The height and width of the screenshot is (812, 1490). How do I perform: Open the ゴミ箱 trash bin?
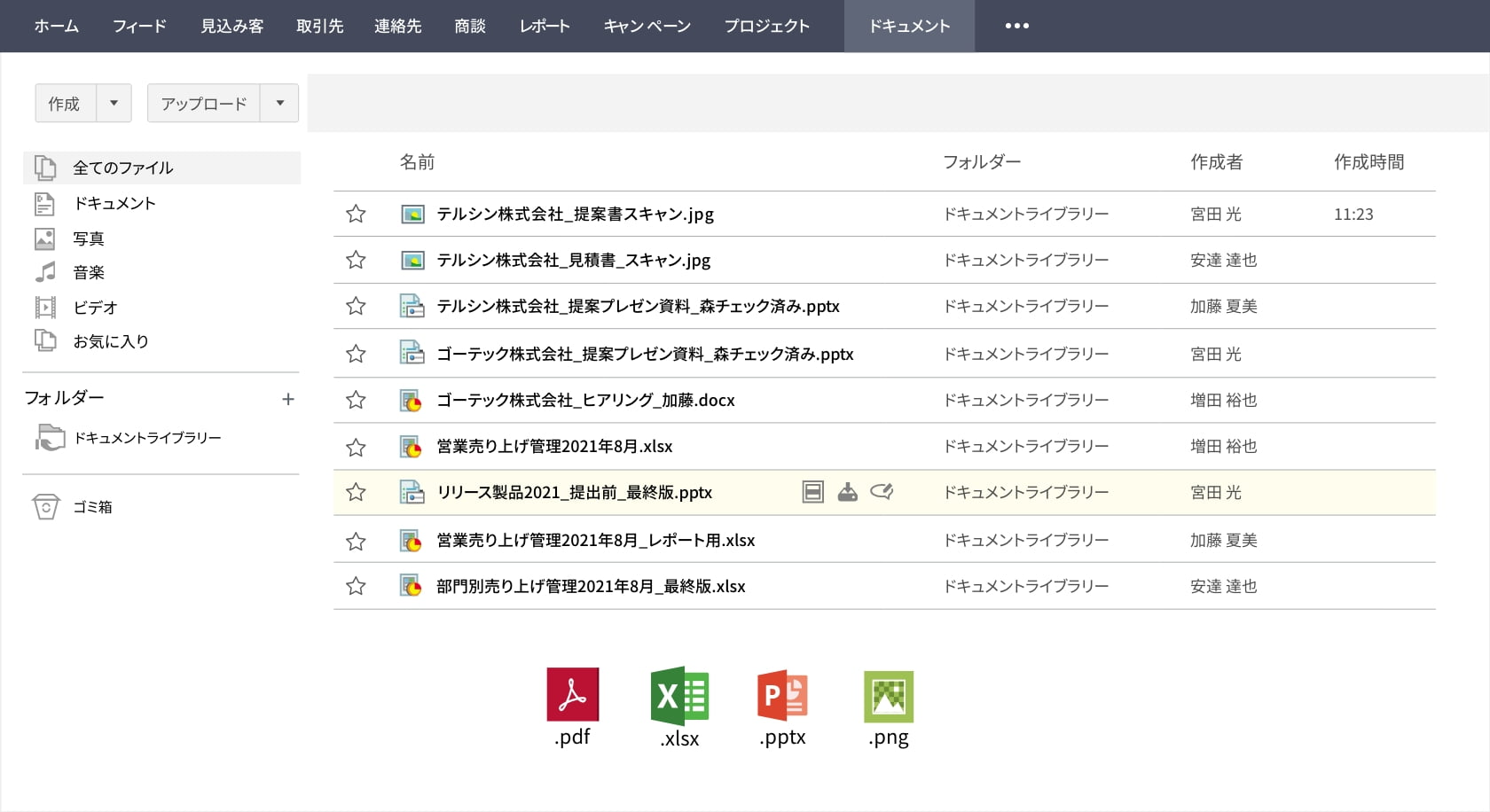(91, 507)
